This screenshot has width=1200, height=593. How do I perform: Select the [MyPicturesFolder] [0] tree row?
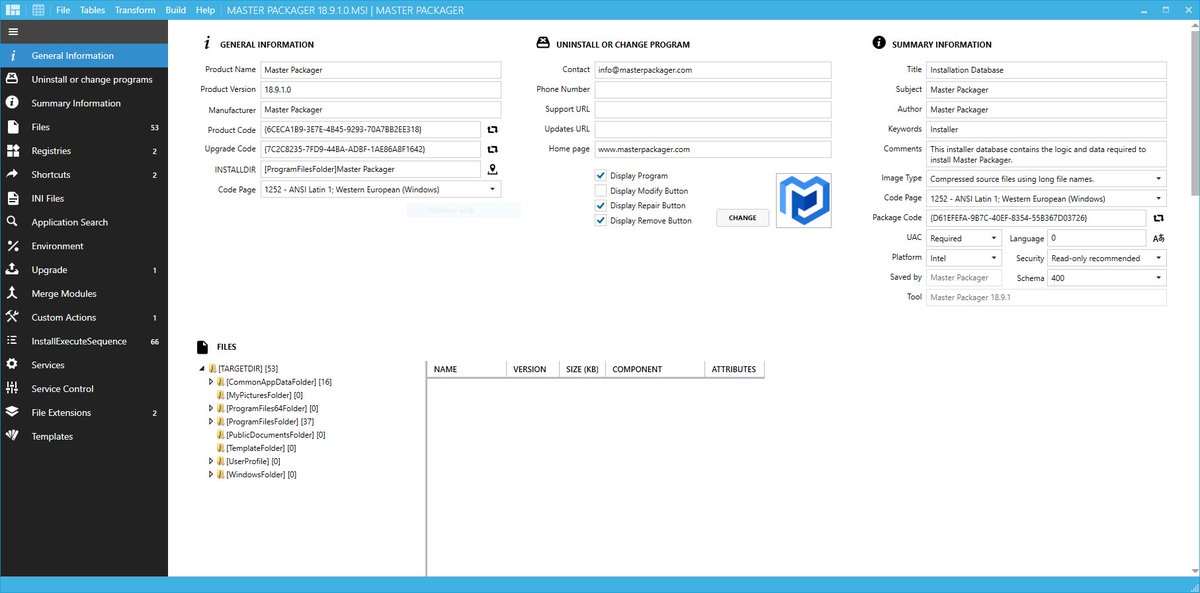(258, 395)
